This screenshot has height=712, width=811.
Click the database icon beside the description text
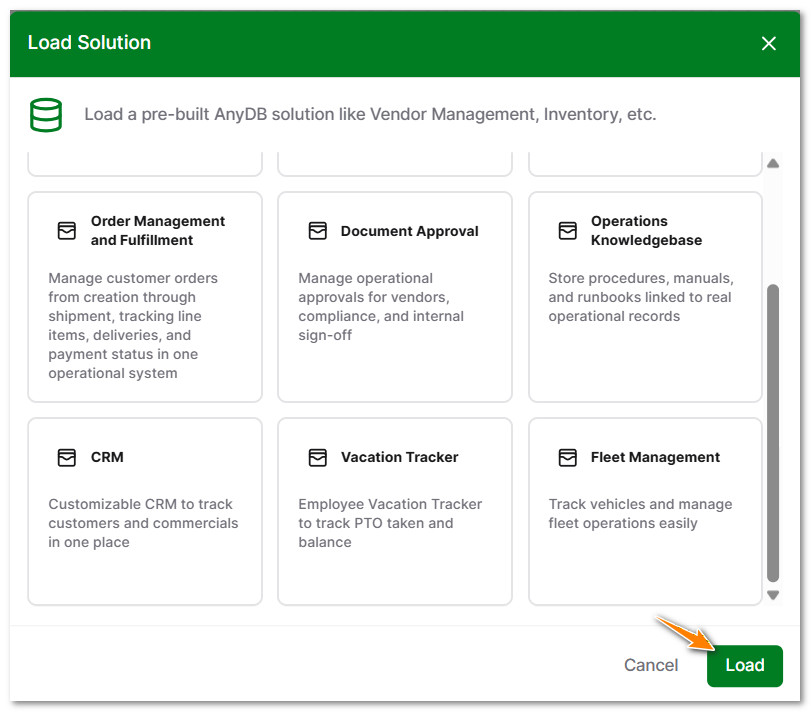(x=41, y=114)
